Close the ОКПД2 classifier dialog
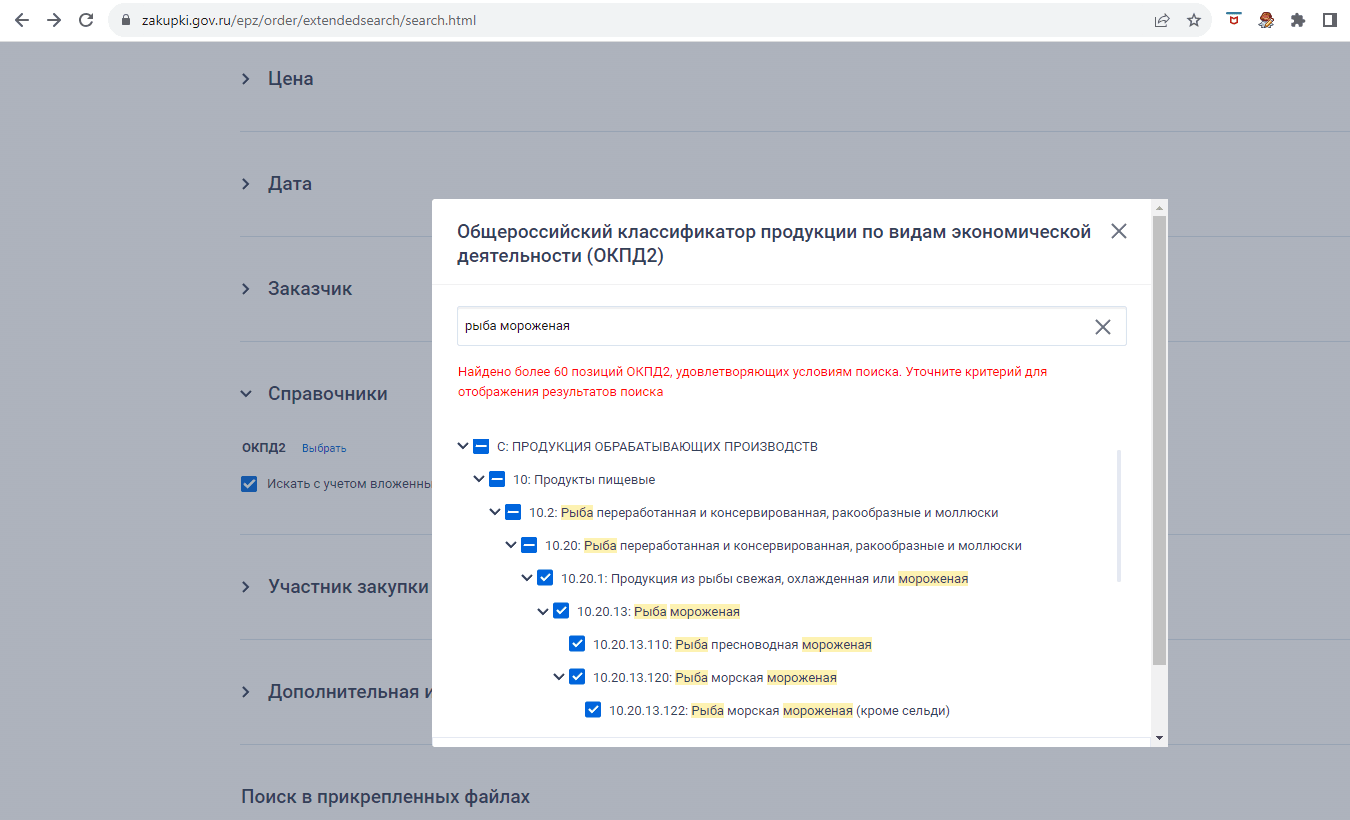The width and height of the screenshot is (1350, 820). [x=1119, y=231]
